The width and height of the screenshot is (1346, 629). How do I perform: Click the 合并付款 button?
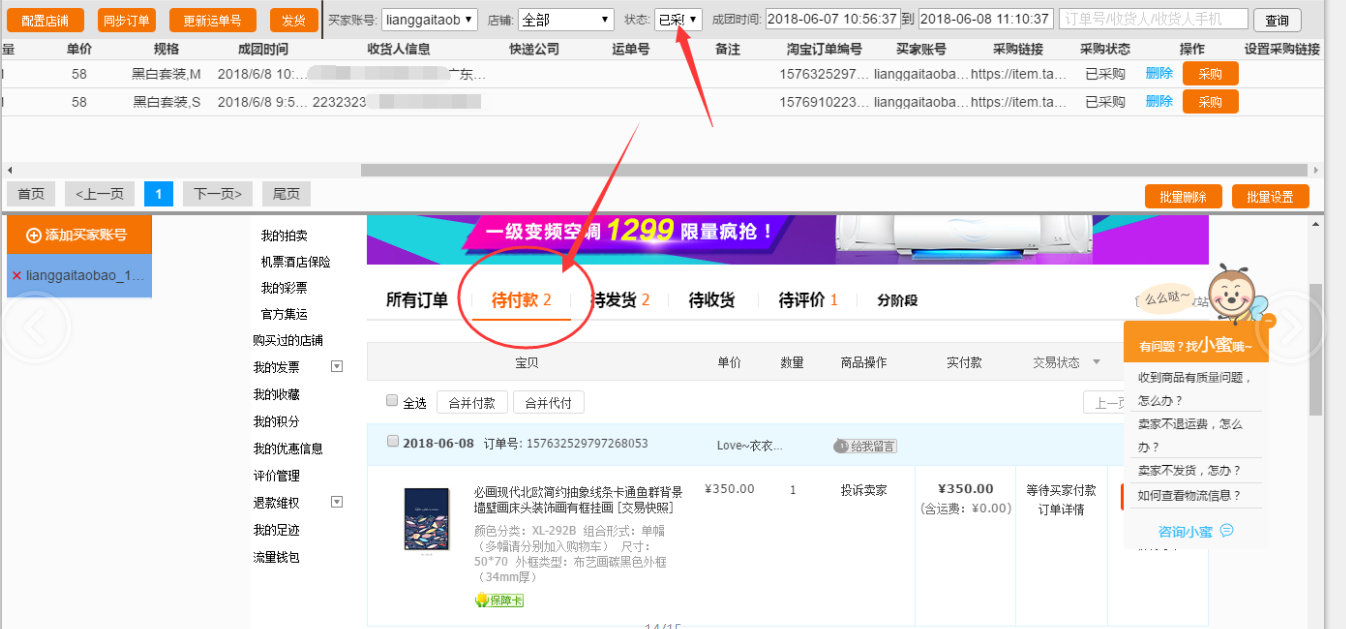pos(471,403)
